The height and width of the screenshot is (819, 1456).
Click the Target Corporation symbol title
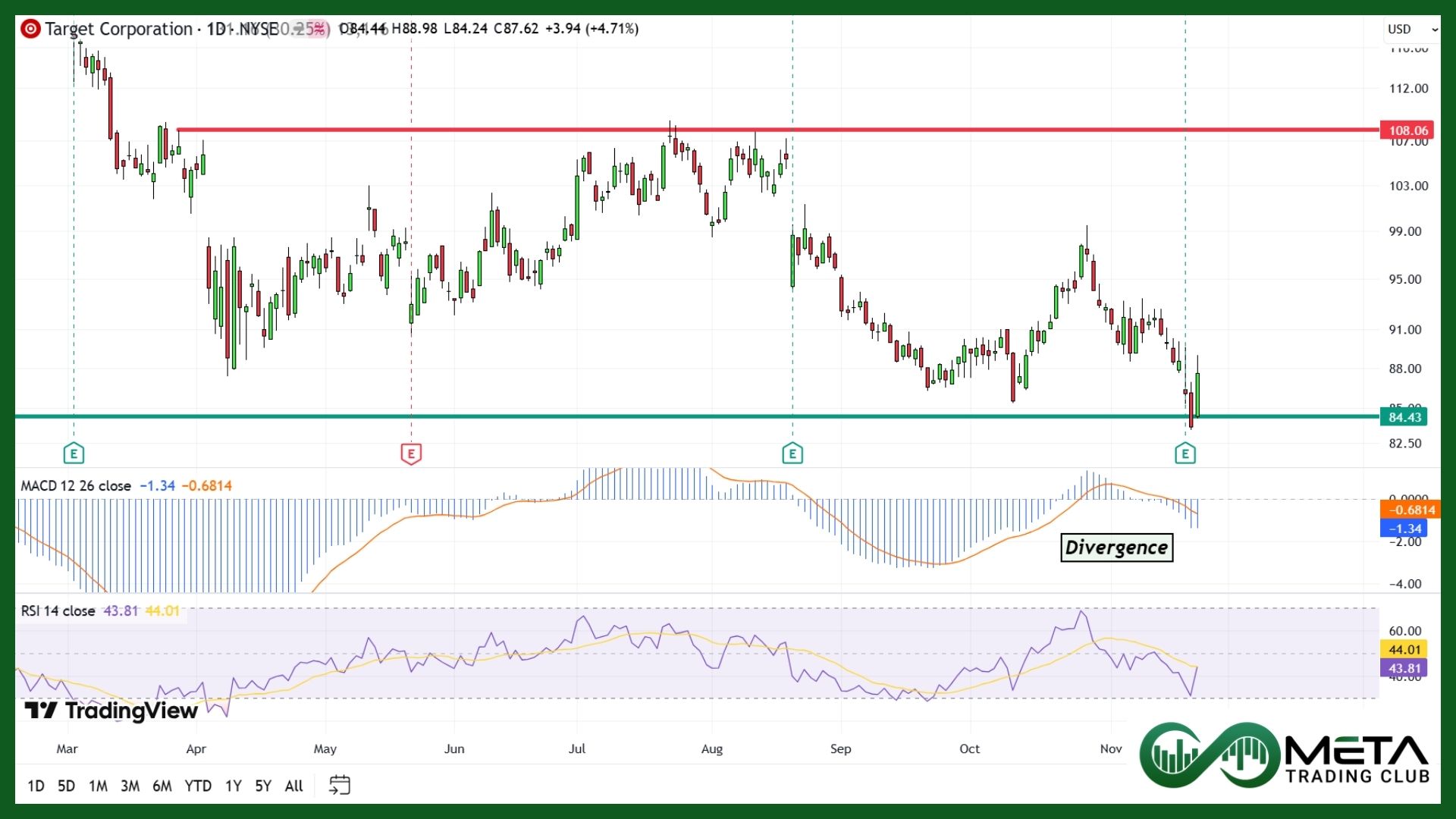tap(118, 29)
